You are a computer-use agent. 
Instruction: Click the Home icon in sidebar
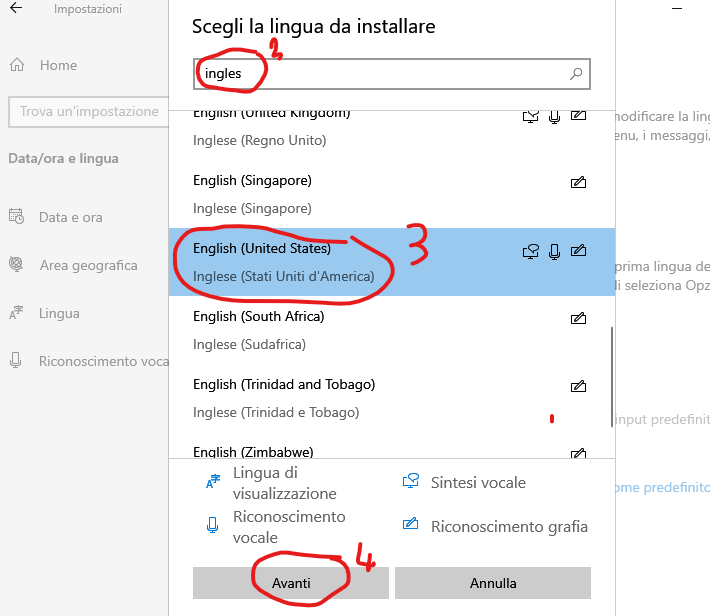[x=17, y=65]
